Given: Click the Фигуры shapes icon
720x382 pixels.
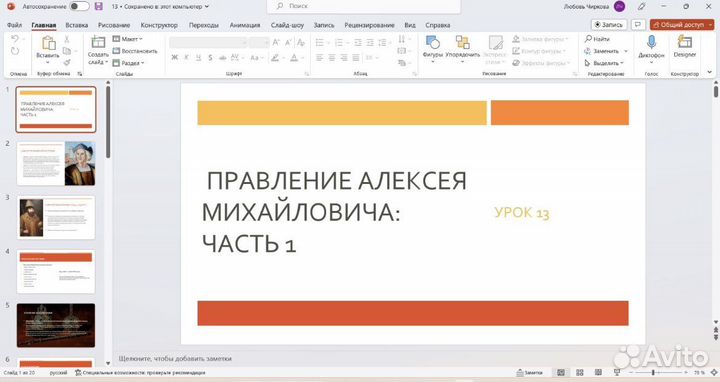Looking at the screenshot, I should click(x=433, y=42).
